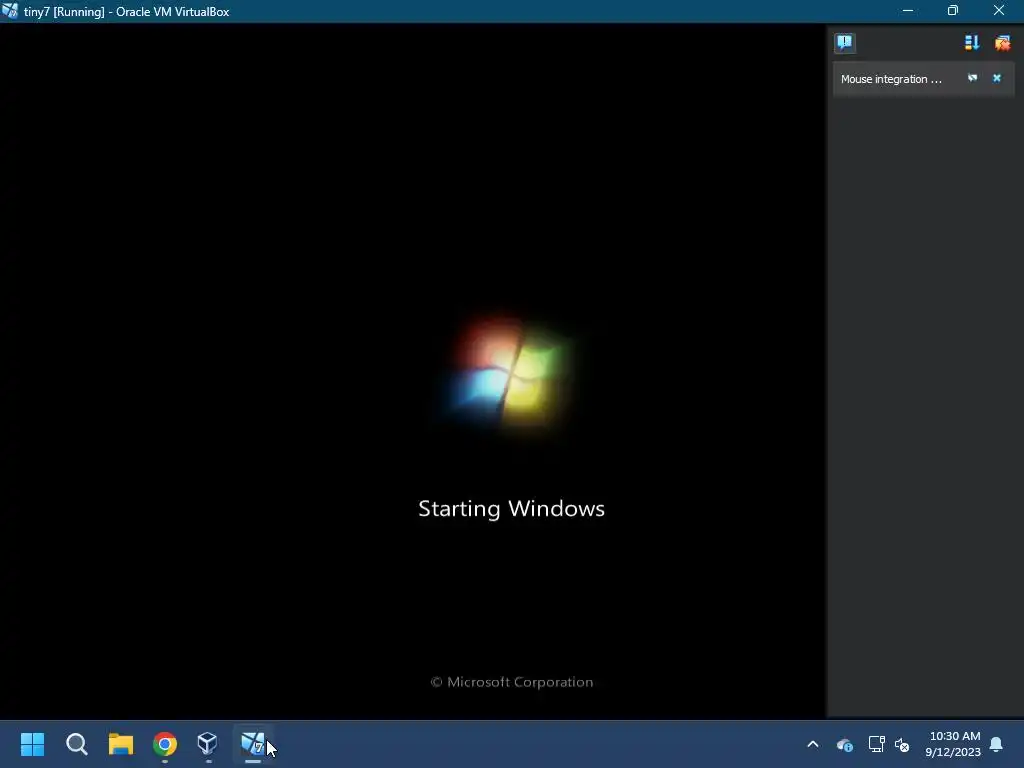Switch to VirtualBox Manager taskbar icon
The image size is (1024, 768).
pyautogui.click(x=208, y=743)
